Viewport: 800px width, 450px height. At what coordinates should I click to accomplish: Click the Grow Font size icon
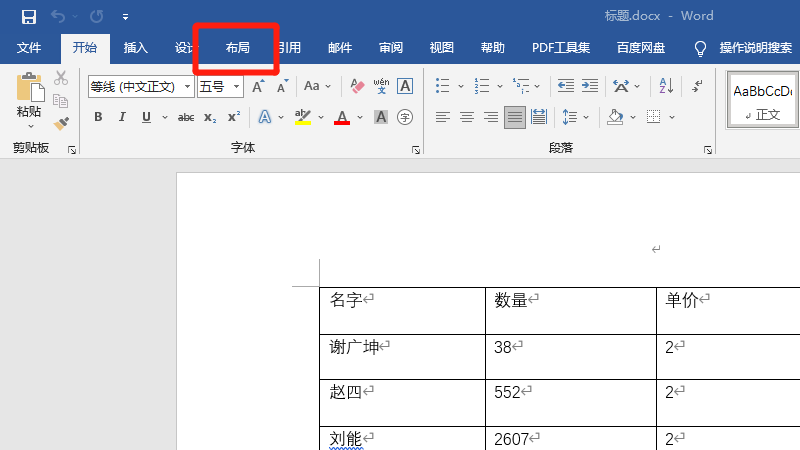click(x=258, y=87)
